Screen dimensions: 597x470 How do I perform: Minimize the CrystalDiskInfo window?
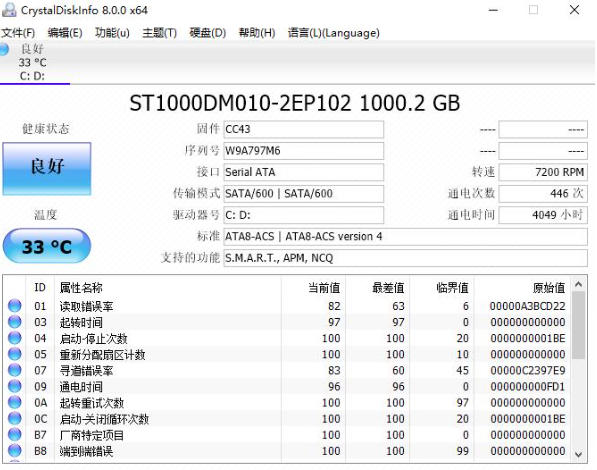[493, 10]
